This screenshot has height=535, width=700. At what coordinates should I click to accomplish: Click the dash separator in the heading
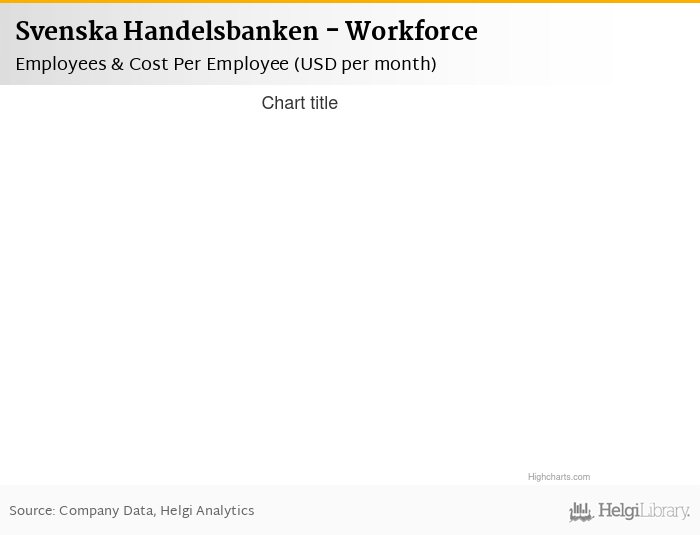coord(331,33)
